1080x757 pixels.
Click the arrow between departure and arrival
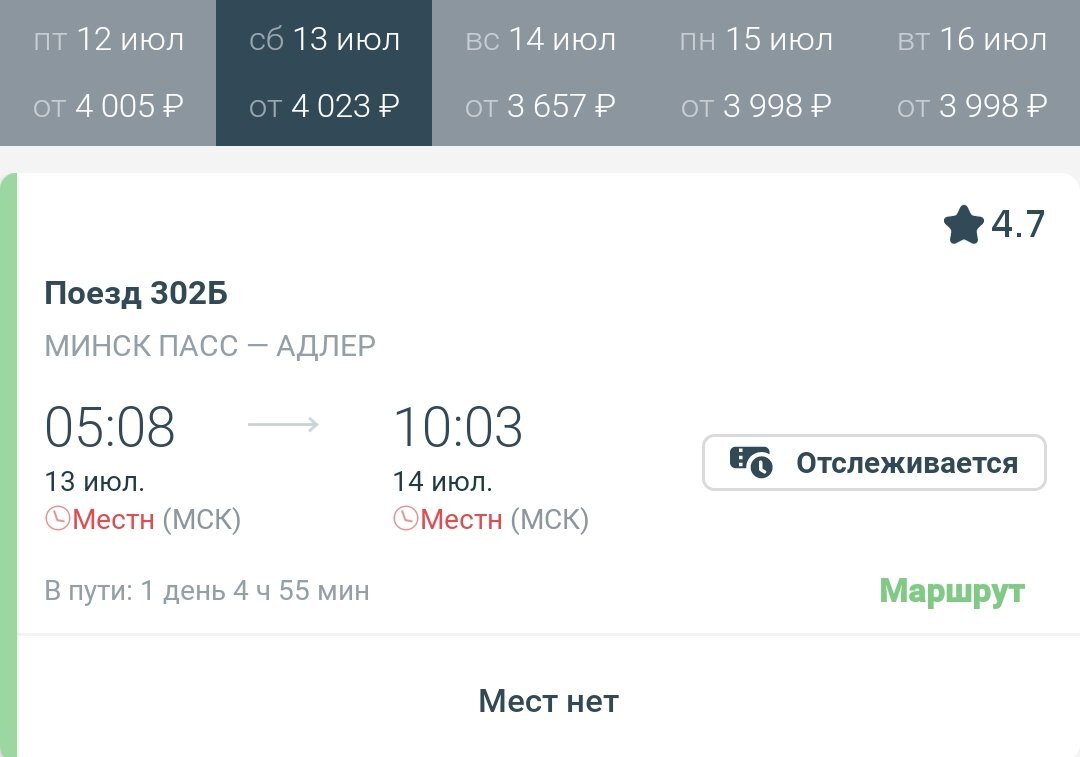pos(283,425)
